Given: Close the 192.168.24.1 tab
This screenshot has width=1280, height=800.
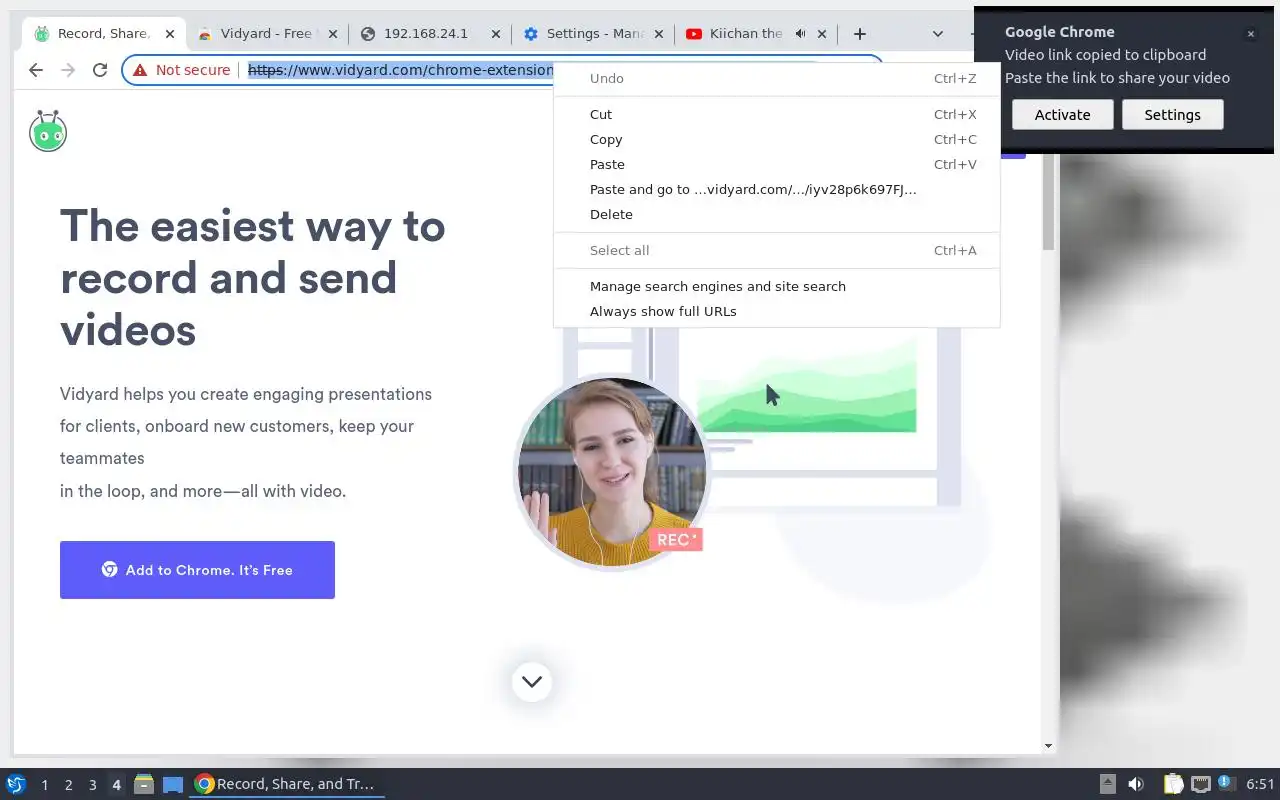Looking at the screenshot, I should 494,33.
